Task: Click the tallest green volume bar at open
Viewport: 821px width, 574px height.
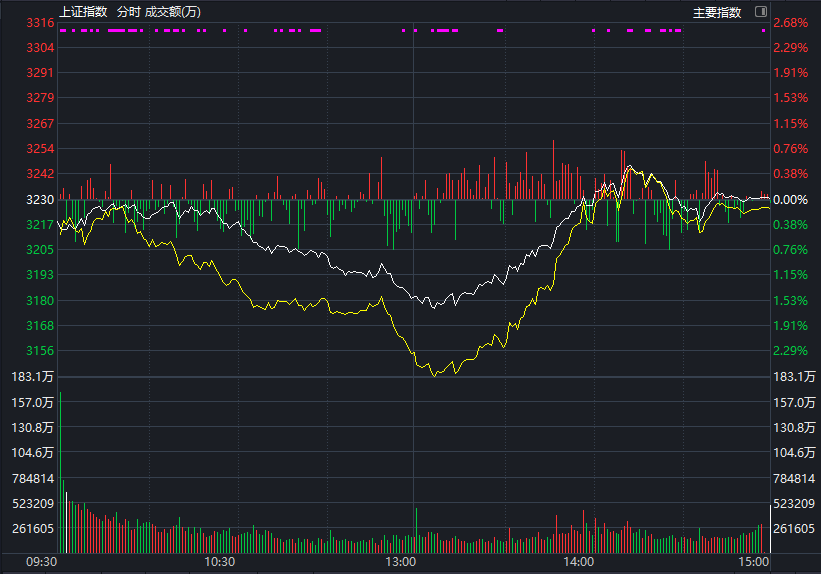Action: tap(60, 470)
